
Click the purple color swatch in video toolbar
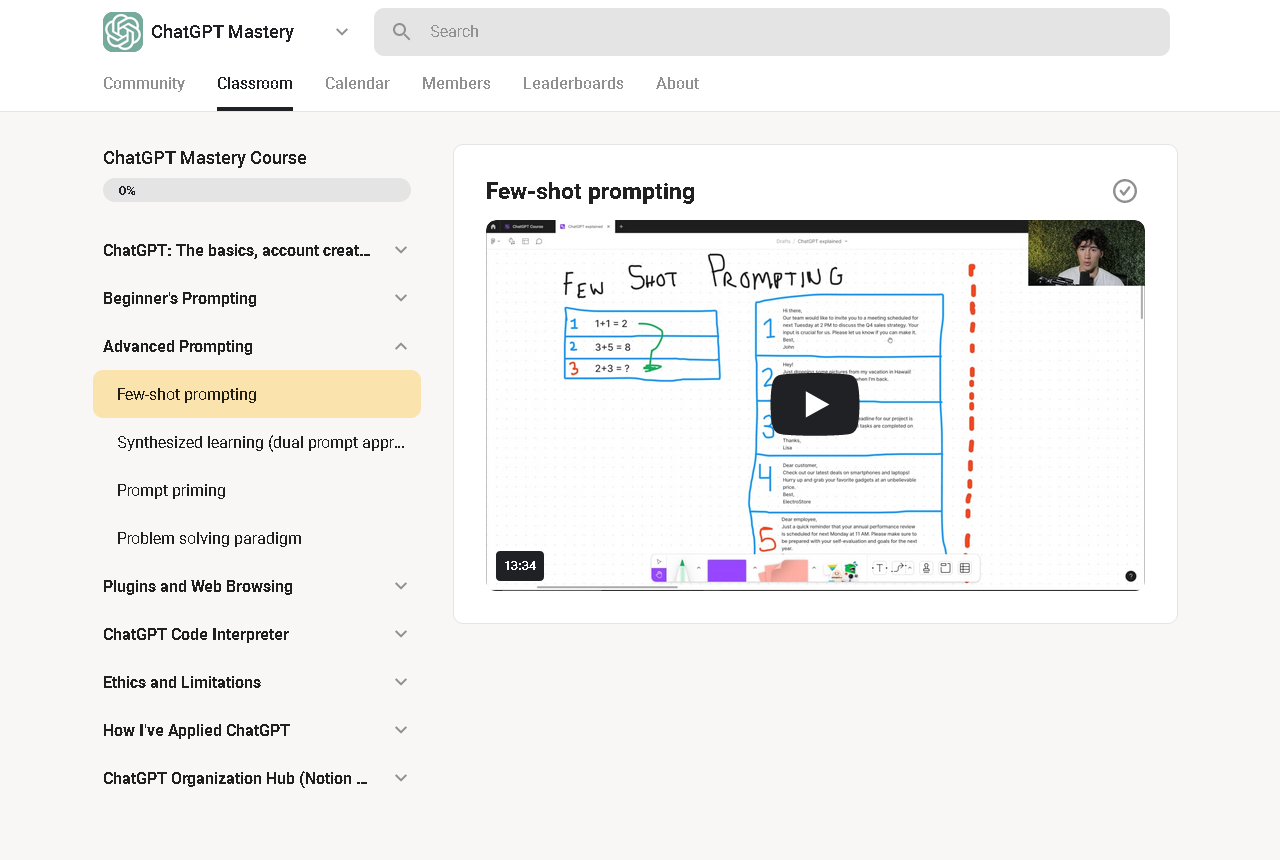click(727, 570)
